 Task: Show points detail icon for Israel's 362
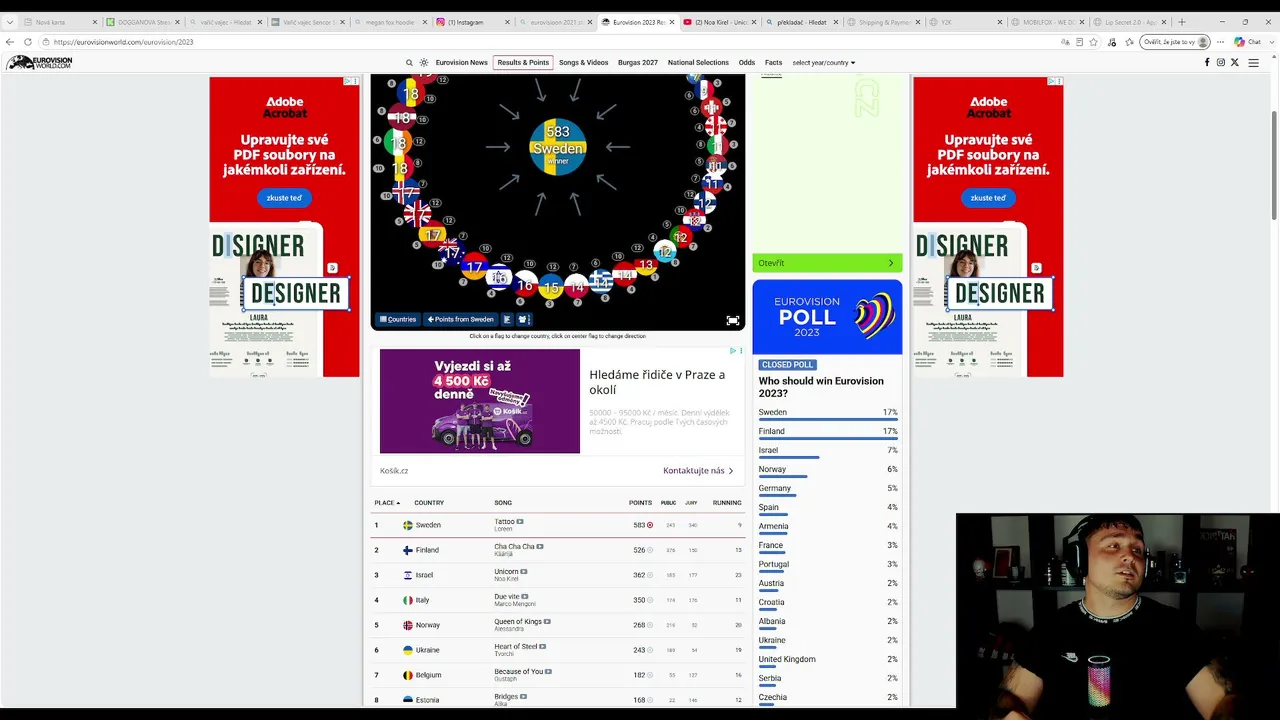(x=650, y=575)
